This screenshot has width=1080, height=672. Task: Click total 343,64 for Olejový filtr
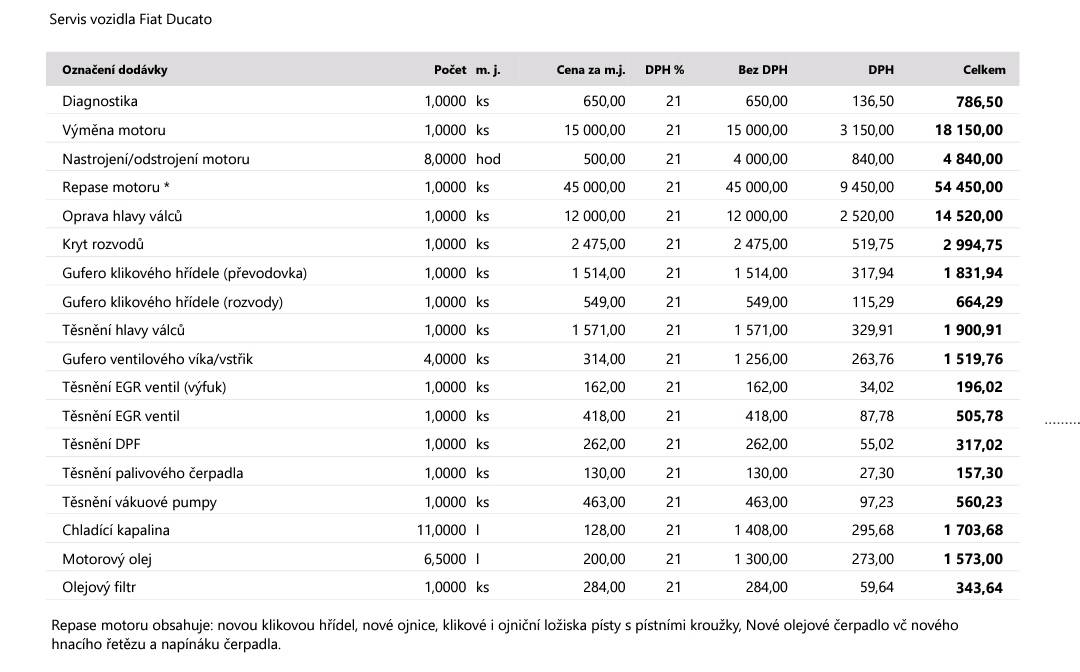click(x=979, y=588)
